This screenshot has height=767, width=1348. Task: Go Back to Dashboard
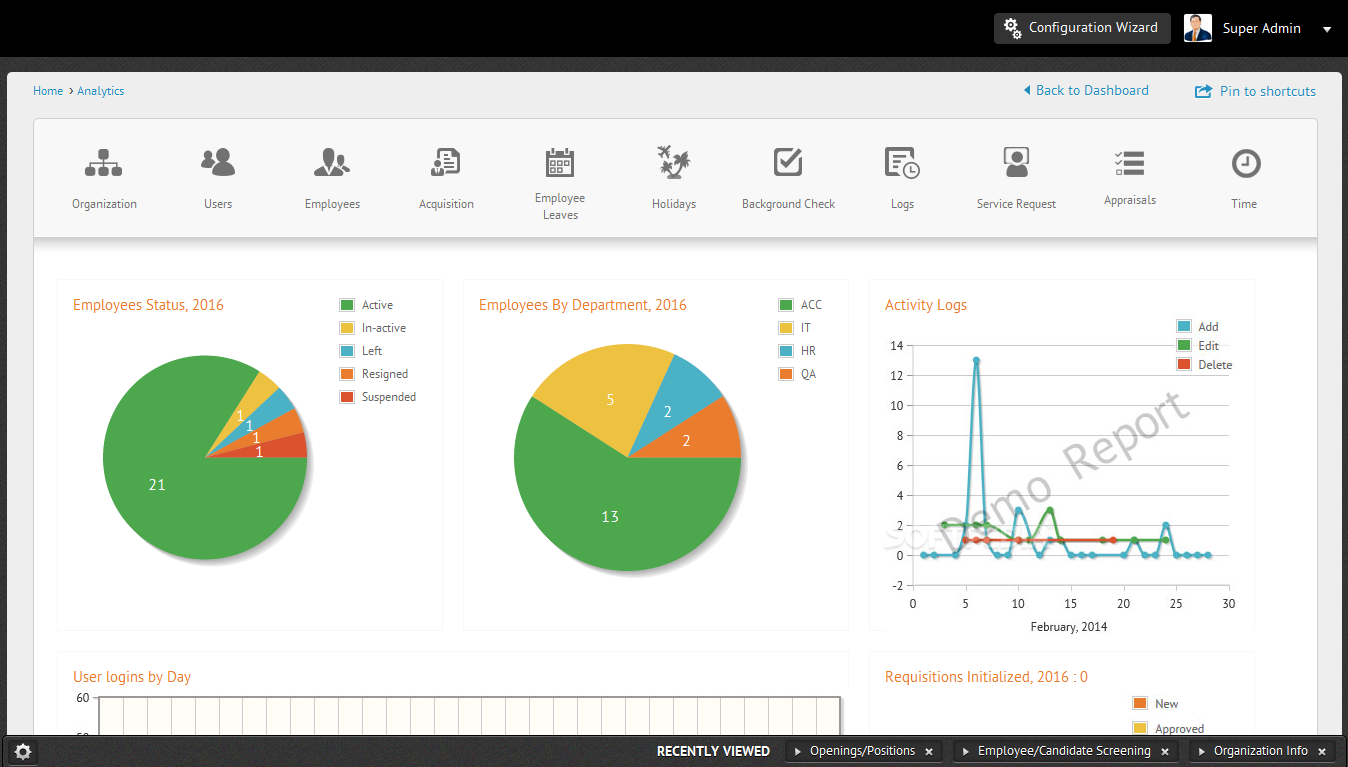[x=1086, y=90]
